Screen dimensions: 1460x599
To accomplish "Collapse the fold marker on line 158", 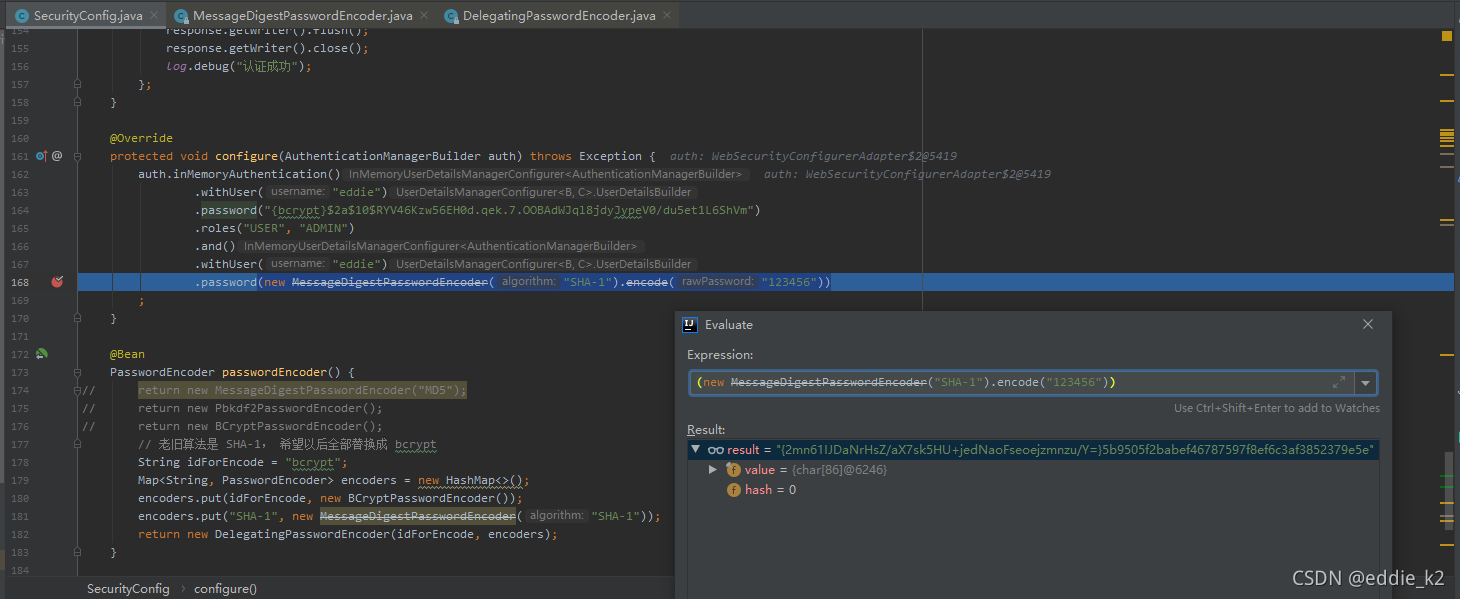I will click(77, 102).
